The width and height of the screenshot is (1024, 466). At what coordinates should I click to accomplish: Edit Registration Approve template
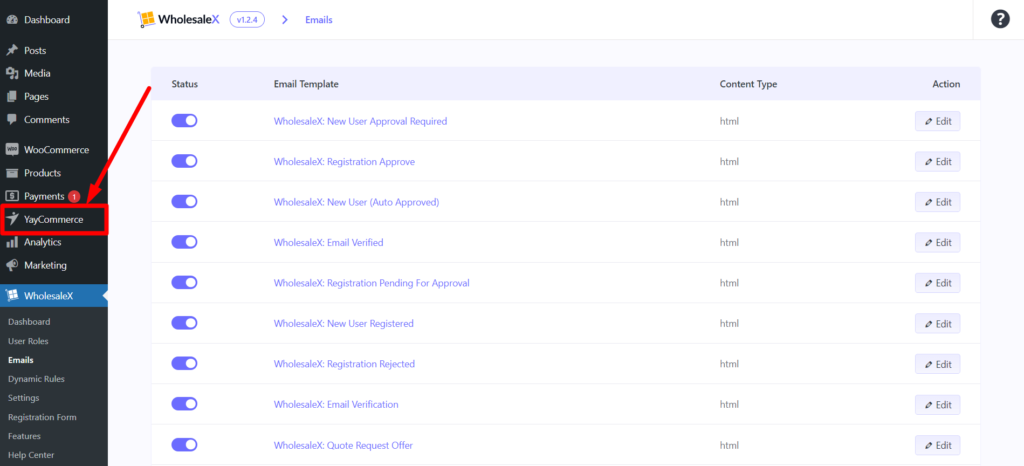(x=937, y=161)
